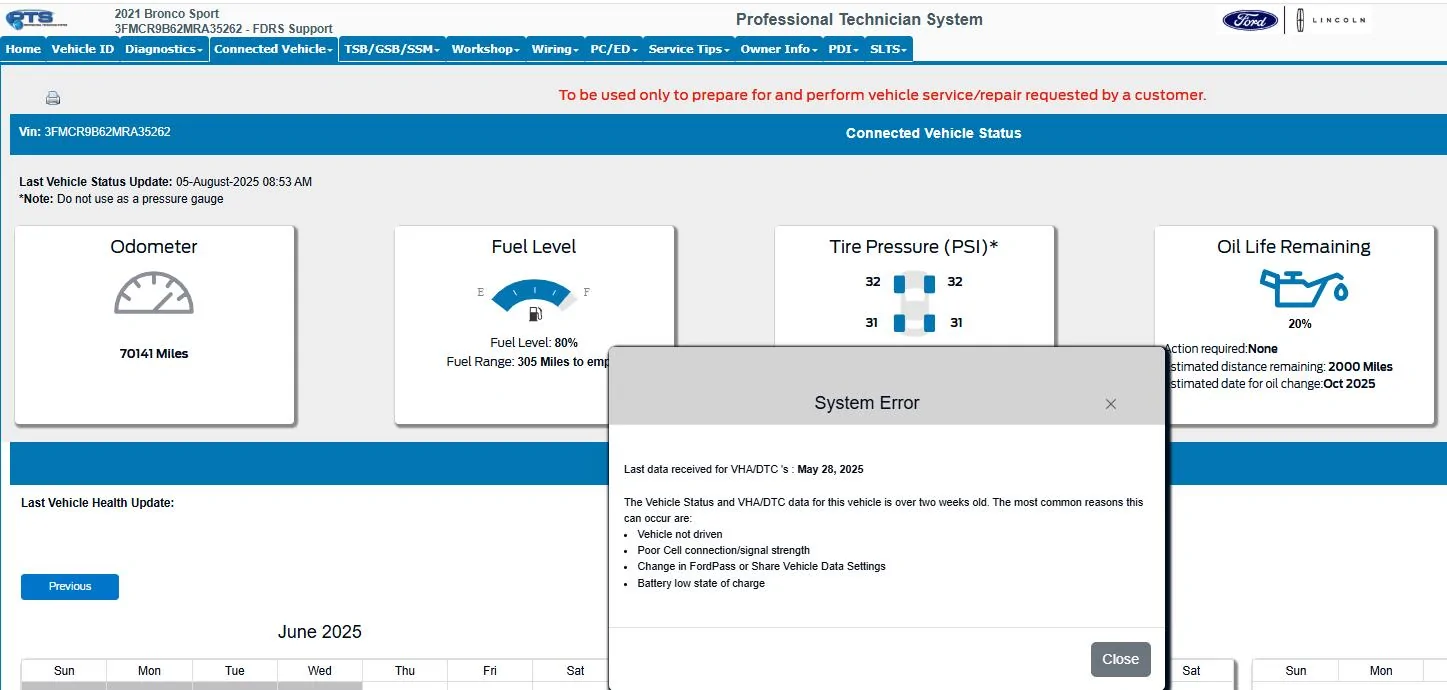Click the Ford oval logo
This screenshot has width=1447, height=690.
[1250, 20]
